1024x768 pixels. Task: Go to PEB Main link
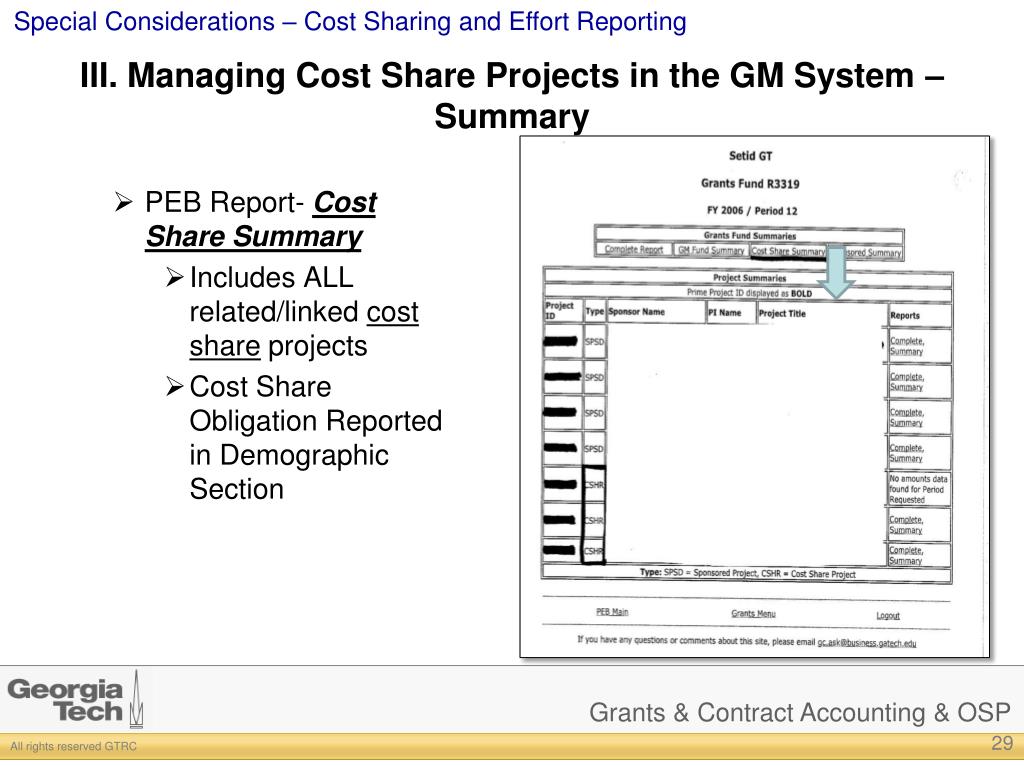click(612, 612)
